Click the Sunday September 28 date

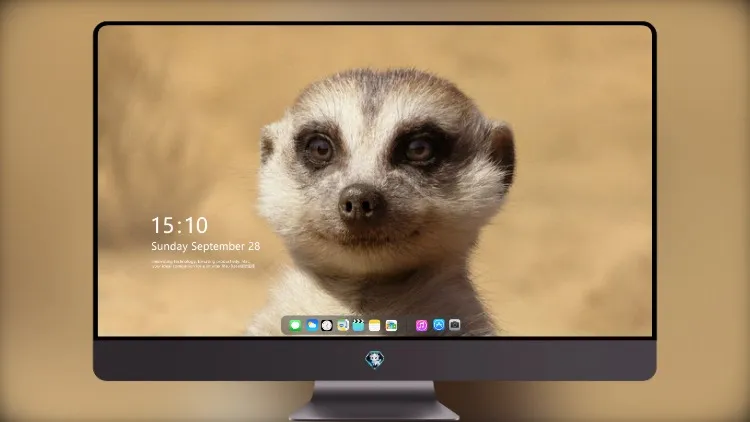tap(206, 246)
